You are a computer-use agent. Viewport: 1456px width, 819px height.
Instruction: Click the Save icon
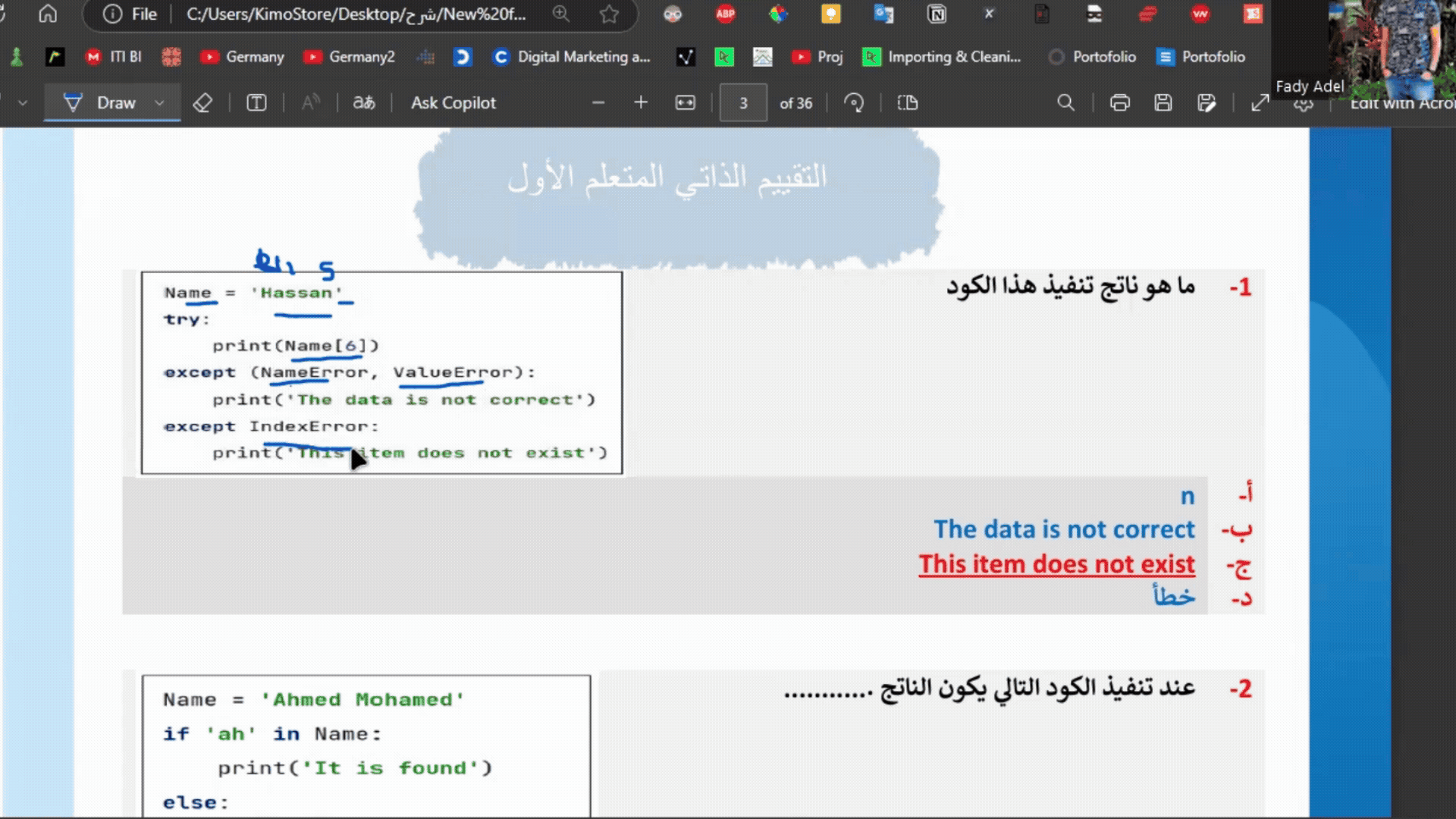tap(1163, 103)
